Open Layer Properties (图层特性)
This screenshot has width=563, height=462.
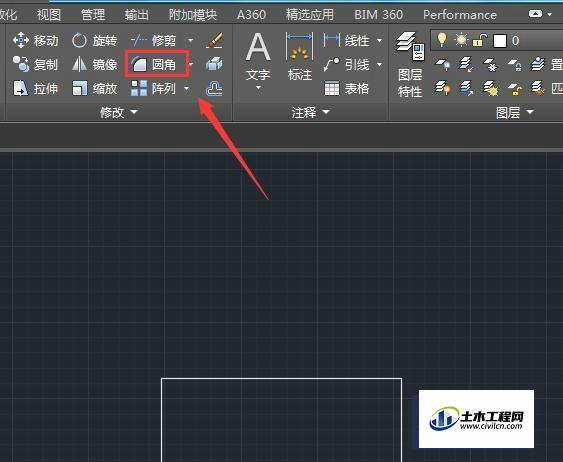pyautogui.click(x=410, y=65)
